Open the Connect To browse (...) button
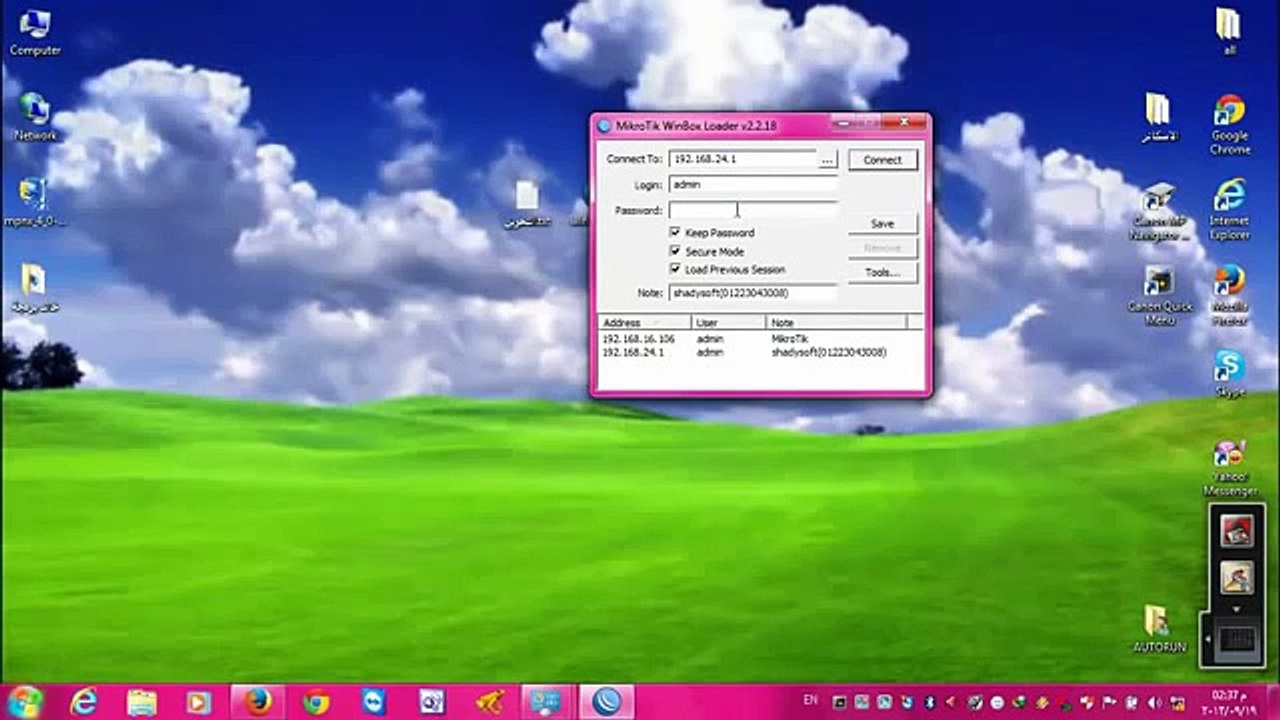Viewport: 1280px width, 720px height. tap(827, 160)
